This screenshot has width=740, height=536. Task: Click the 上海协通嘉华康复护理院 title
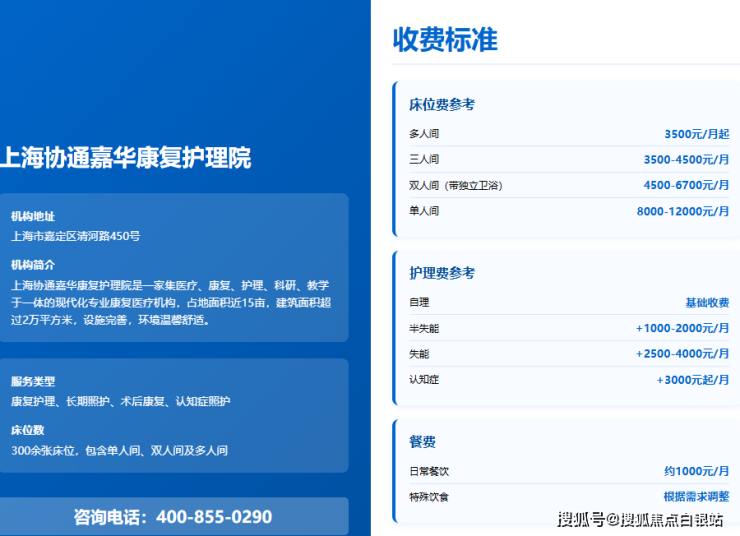pyautogui.click(x=126, y=158)
